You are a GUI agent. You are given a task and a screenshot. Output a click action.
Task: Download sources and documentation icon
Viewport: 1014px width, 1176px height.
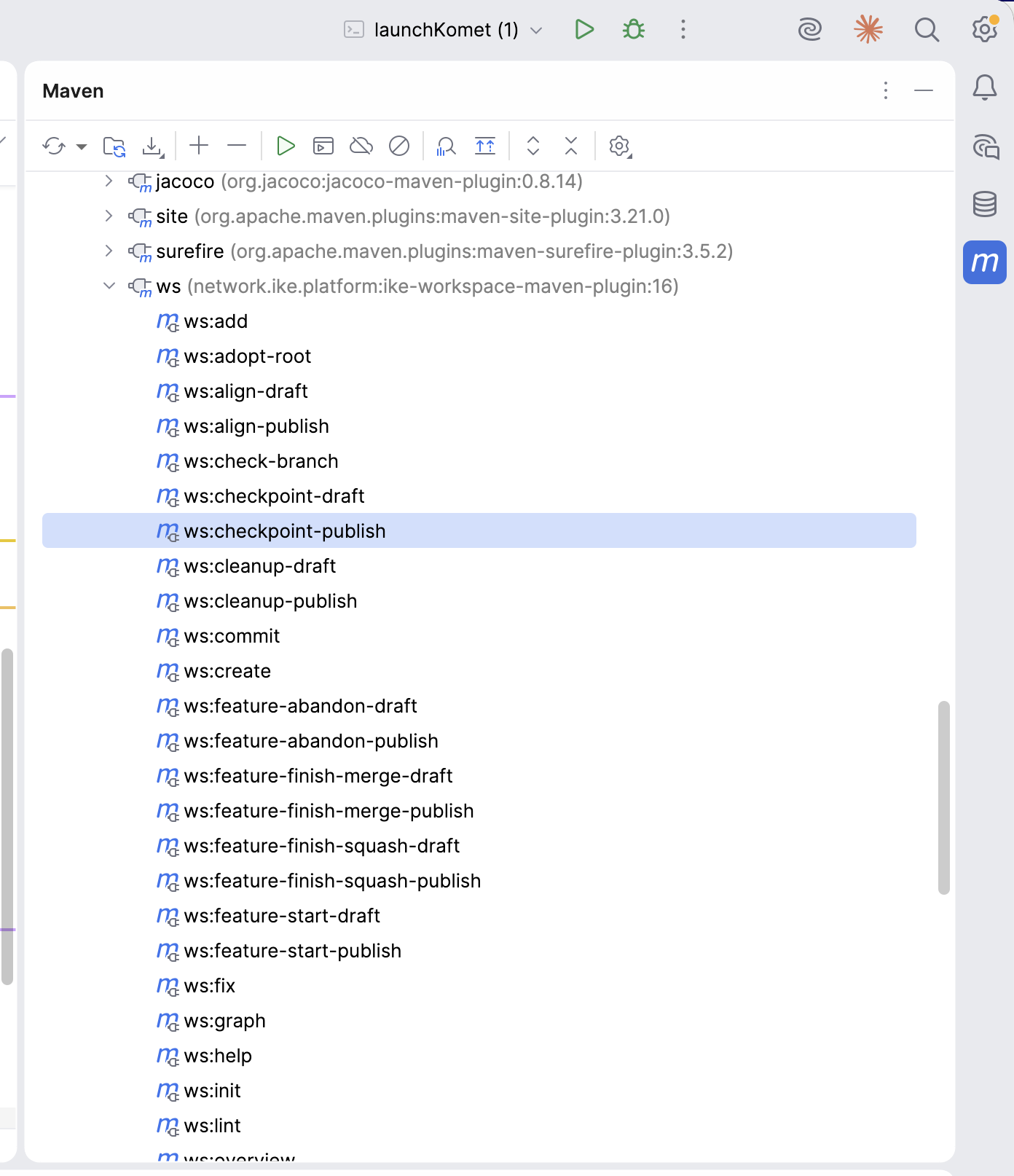pyautogui.click(x=153, y=146)
